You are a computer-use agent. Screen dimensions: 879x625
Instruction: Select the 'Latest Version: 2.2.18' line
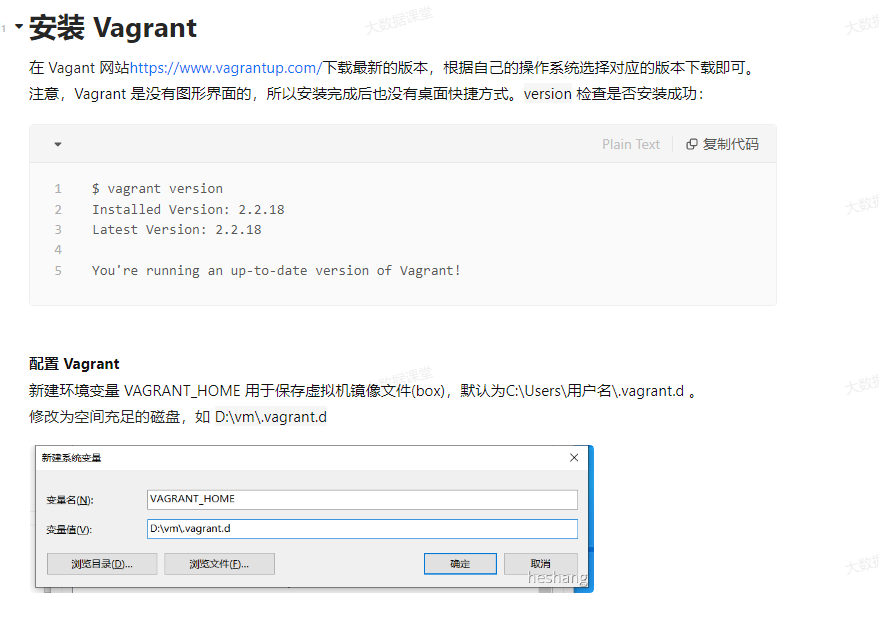[177, 229]
